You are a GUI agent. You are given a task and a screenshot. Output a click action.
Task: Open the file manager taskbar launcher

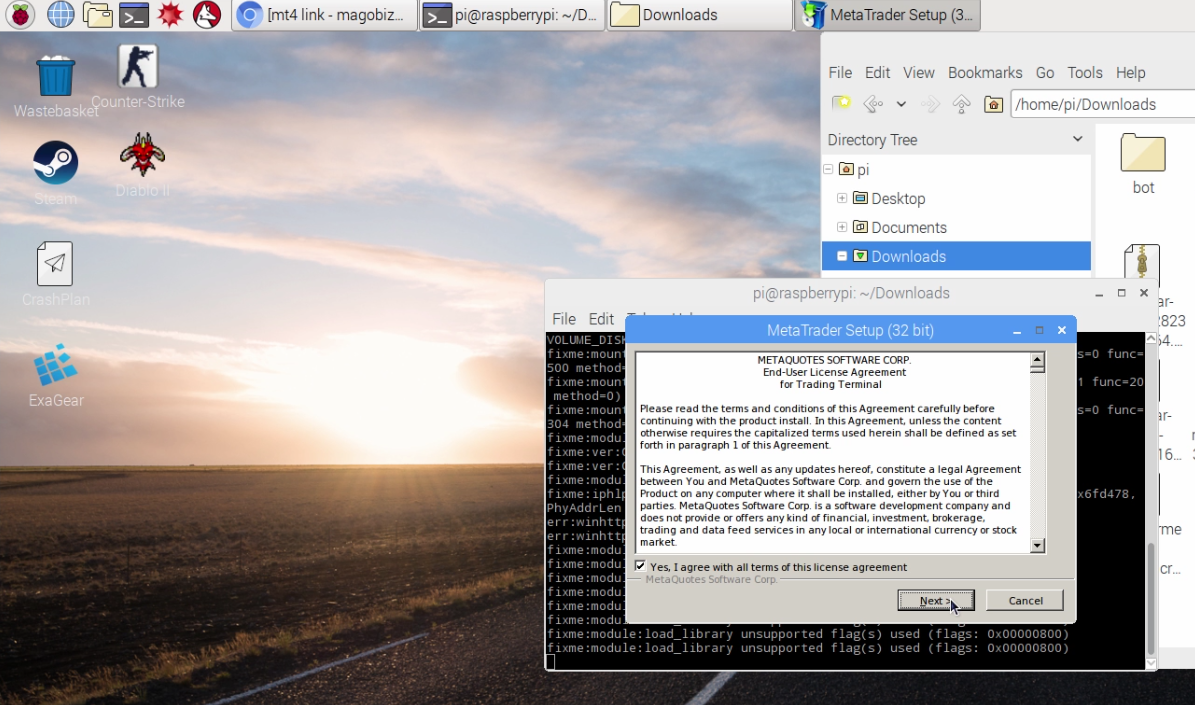[98, 14]
